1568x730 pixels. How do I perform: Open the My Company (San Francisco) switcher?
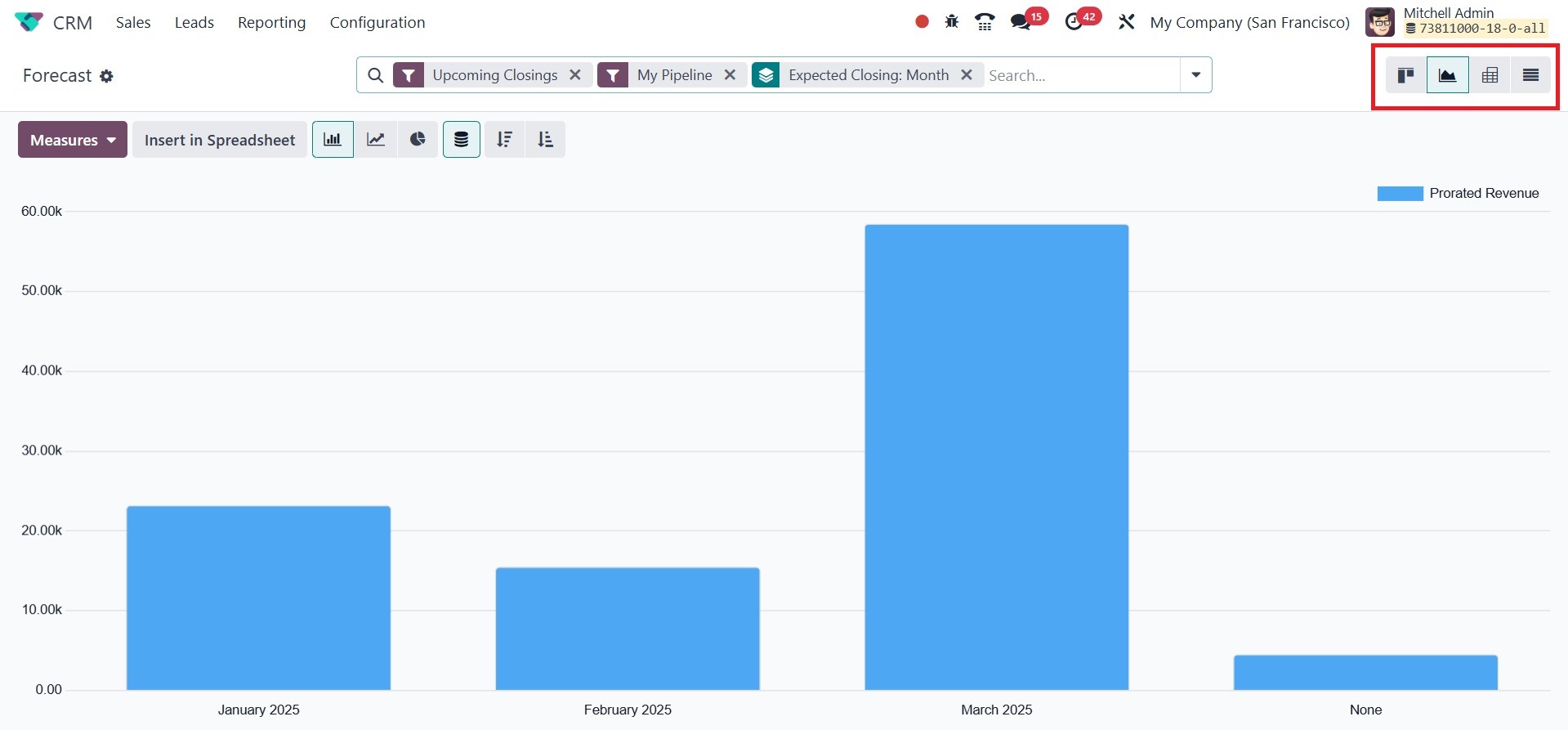point(1249,22)
